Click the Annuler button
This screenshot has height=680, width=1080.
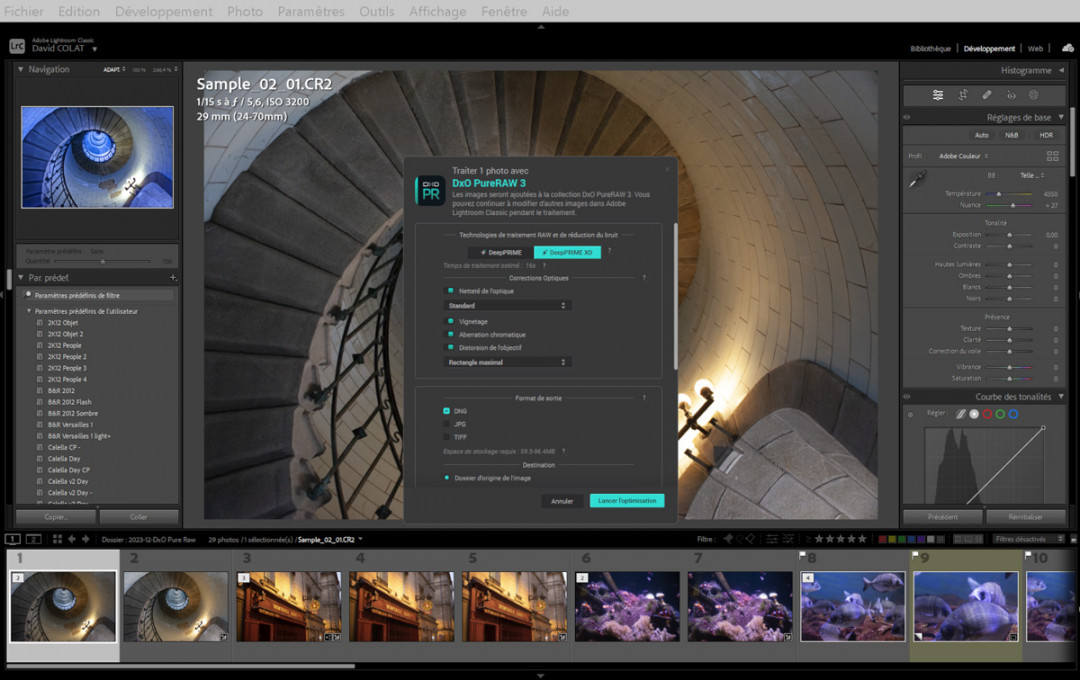coord(562,501)
